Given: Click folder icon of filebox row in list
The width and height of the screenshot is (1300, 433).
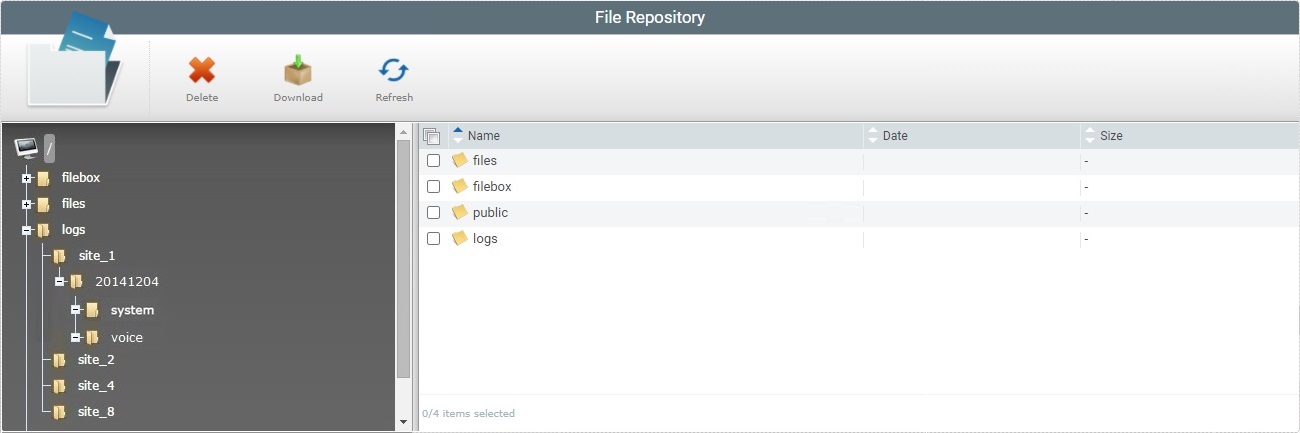Looking at the screenshot, I should 460,186.
